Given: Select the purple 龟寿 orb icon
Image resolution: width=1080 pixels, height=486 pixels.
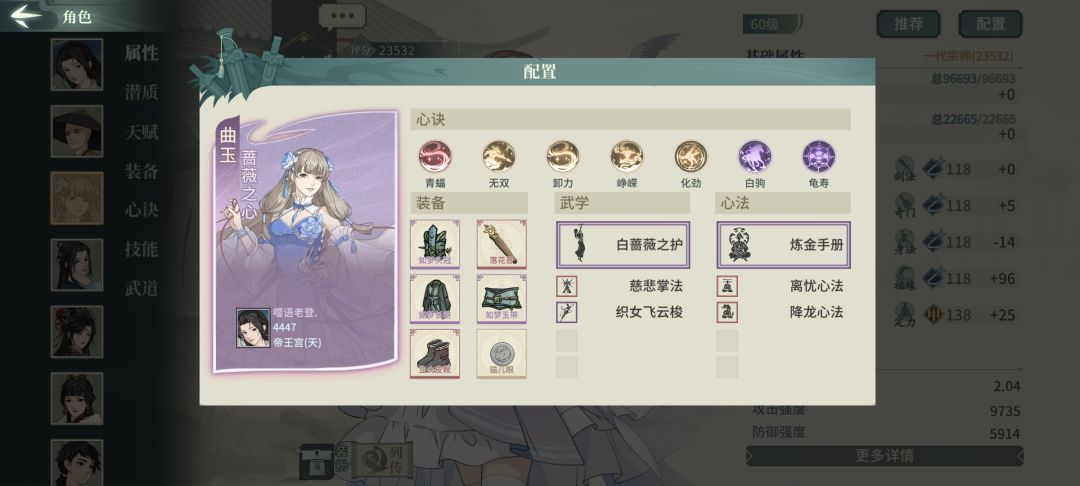Looking at the screenshot, I should pyautogui.click(x=819, y=156).
